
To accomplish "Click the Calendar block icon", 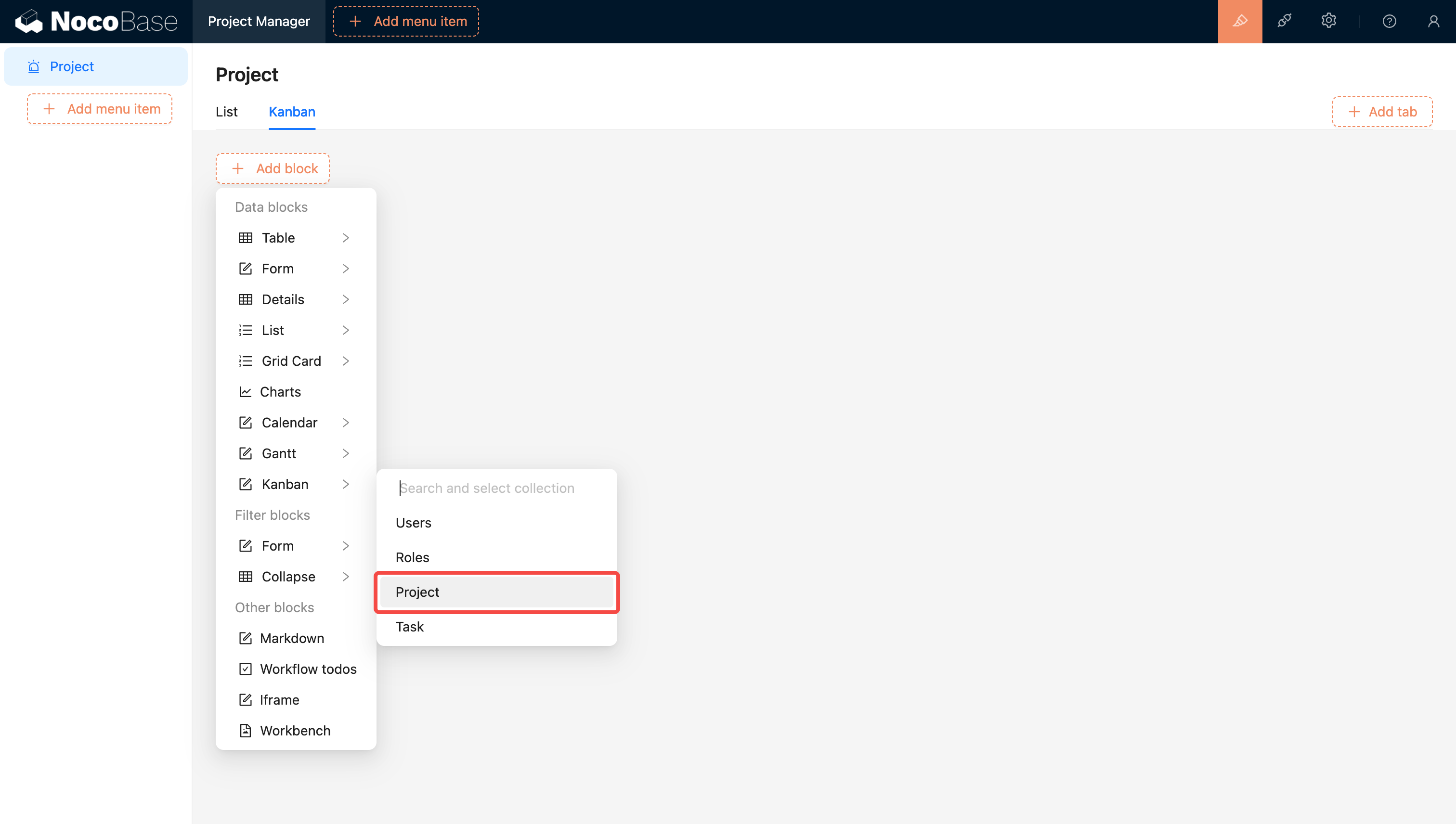I will coord(245,422).
